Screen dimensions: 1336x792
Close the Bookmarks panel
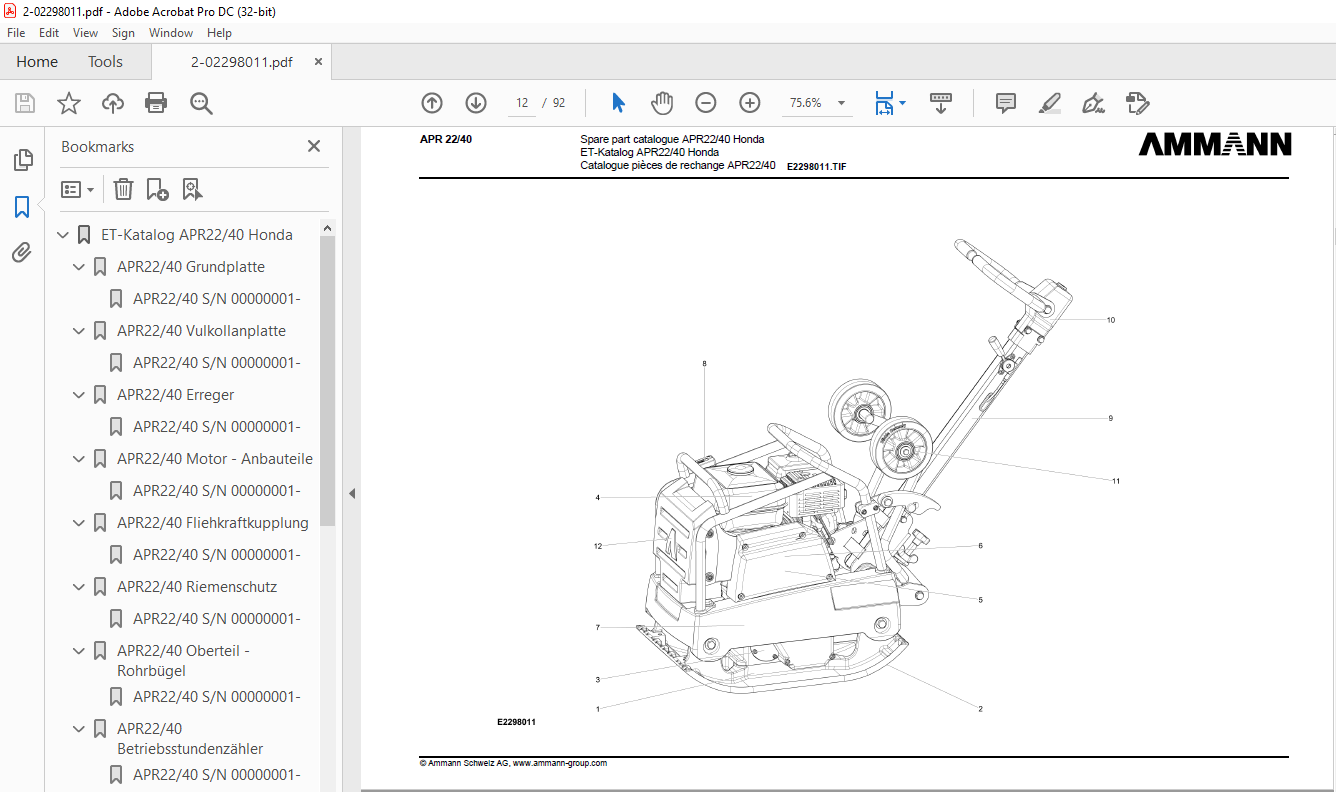pyautogui.click(x=314, y=146)
